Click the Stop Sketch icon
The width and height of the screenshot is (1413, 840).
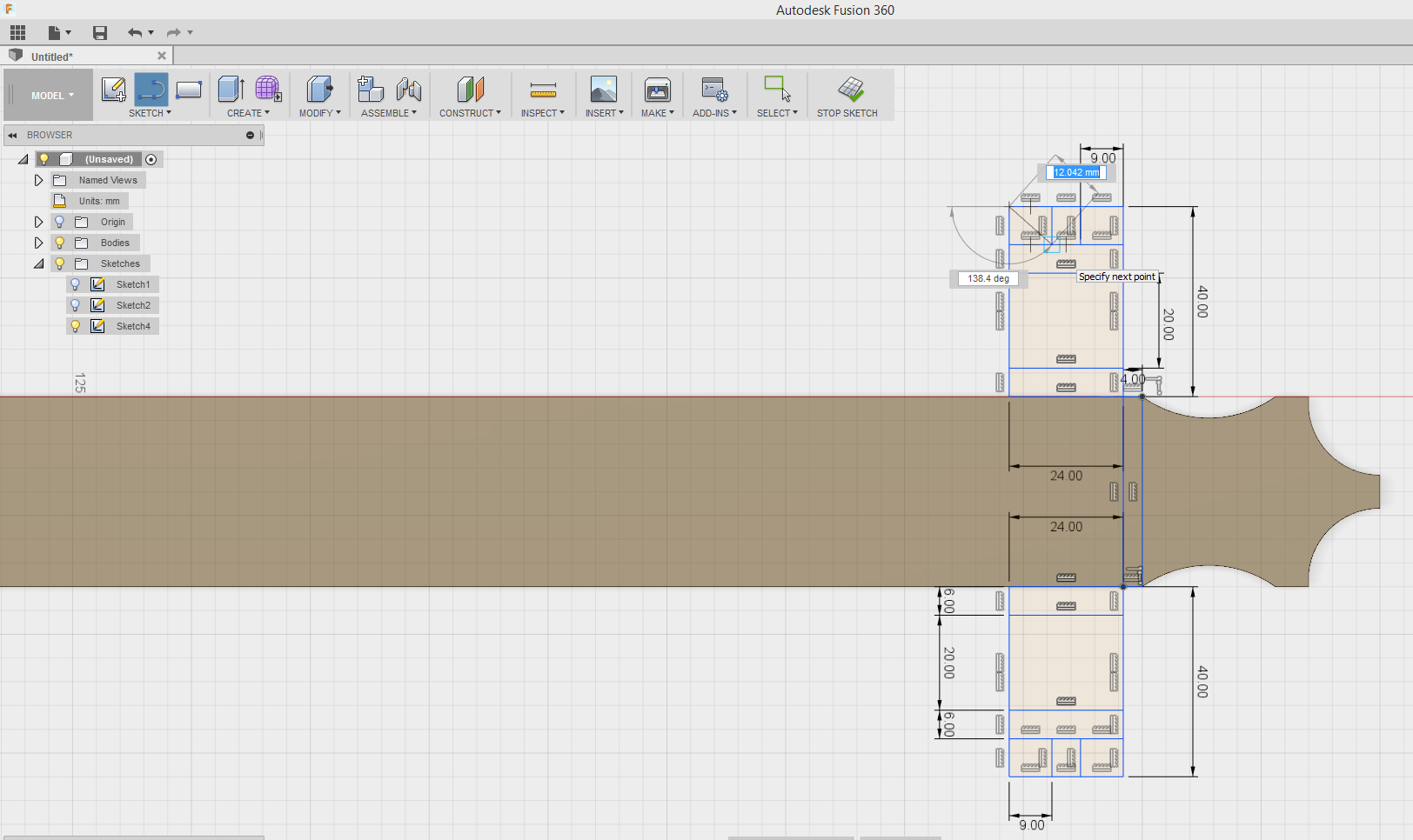pyautogui.click(x=850, y=89)
